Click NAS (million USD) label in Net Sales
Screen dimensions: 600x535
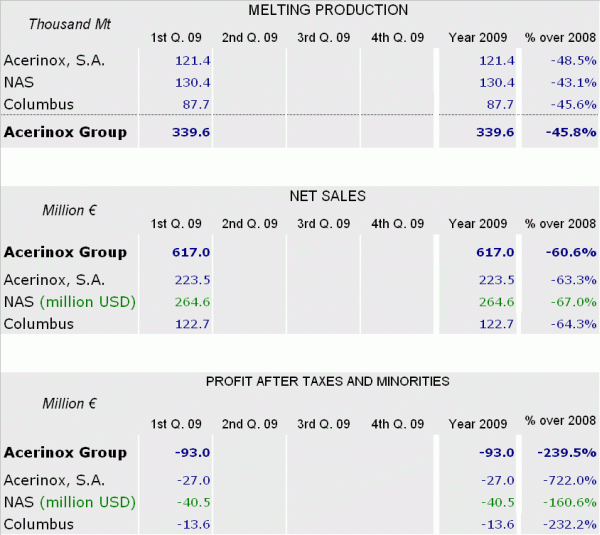pyautogui.click(x=69, y=302)
